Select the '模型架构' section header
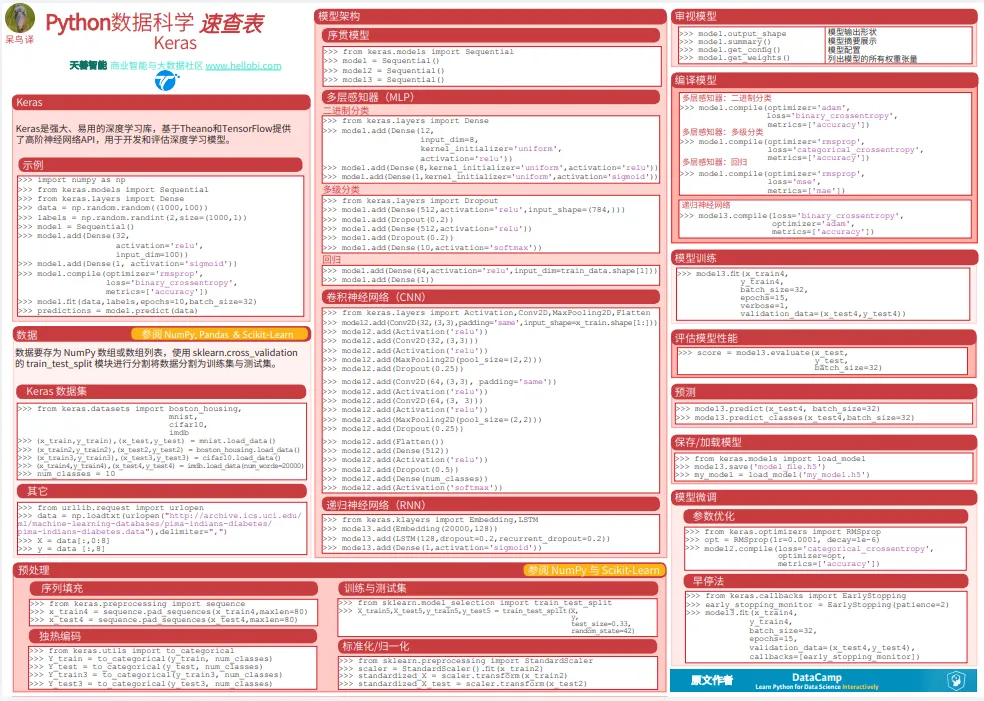The image size is (984, 701). tap(490, 16)
